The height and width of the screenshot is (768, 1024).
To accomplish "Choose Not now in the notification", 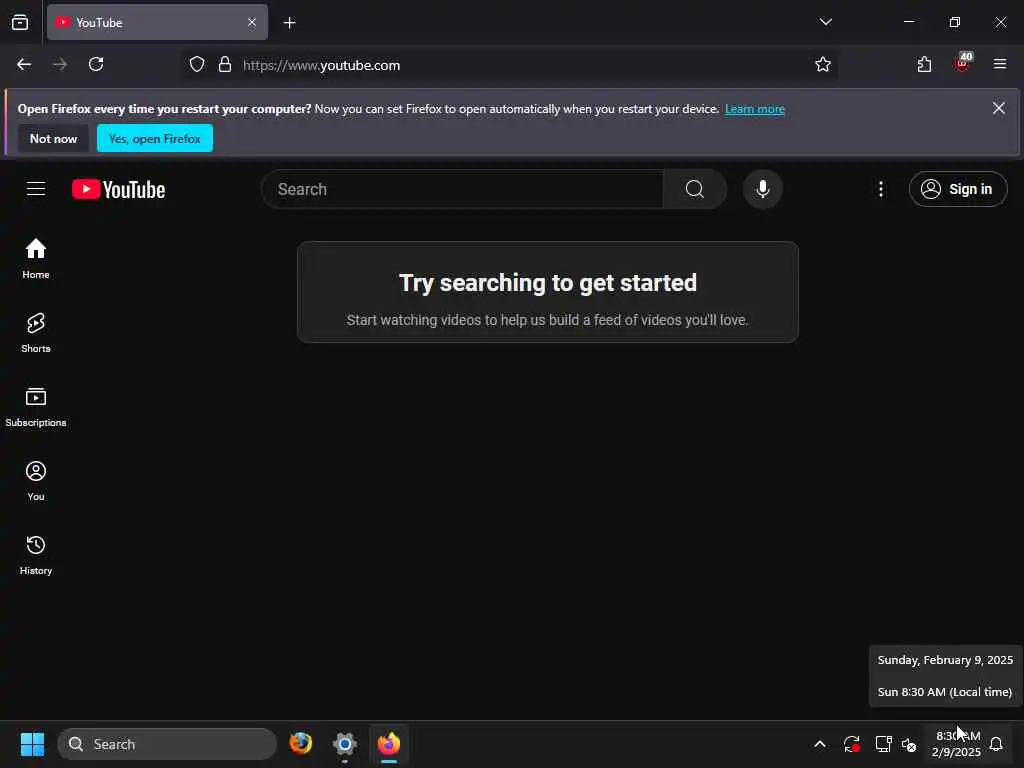I will [x=54, y=138].
